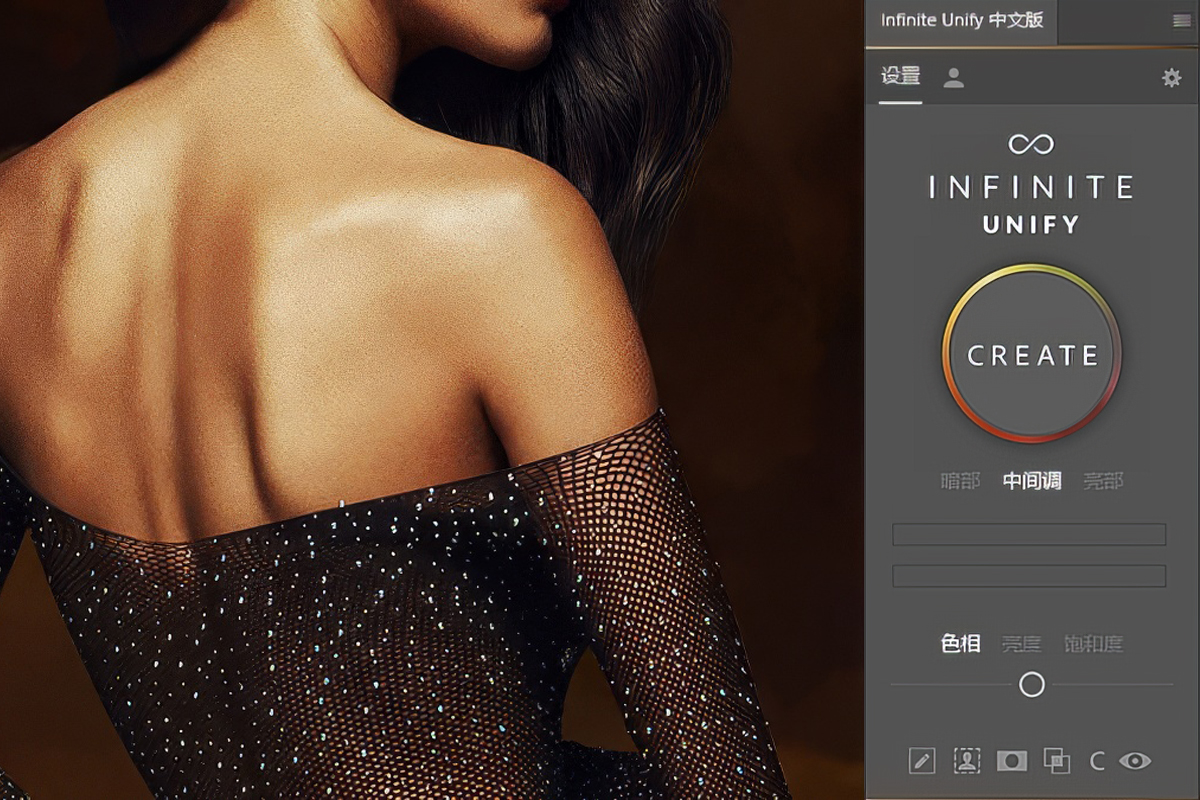
Task: Click the pencil edit icon
Action: [x=922, y=761]
